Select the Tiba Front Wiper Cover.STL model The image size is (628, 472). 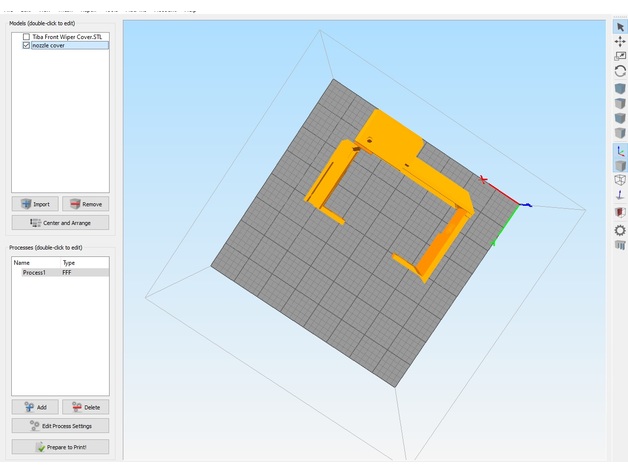pyautogui.click(x=67, y=36)
